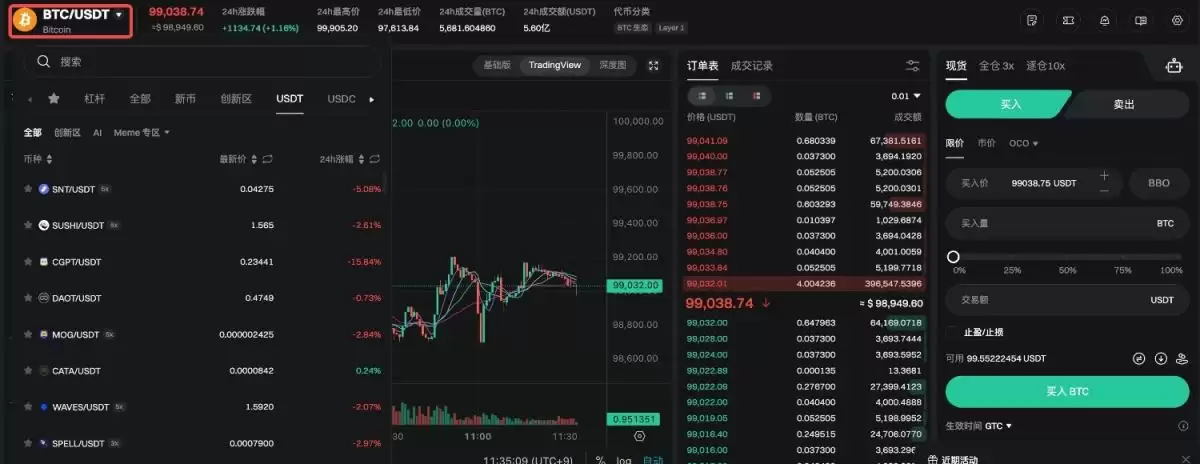Expand the 0.01 price precision dropdown
Viewport: 1200px width, 464px height.
[x=906, y=96]
